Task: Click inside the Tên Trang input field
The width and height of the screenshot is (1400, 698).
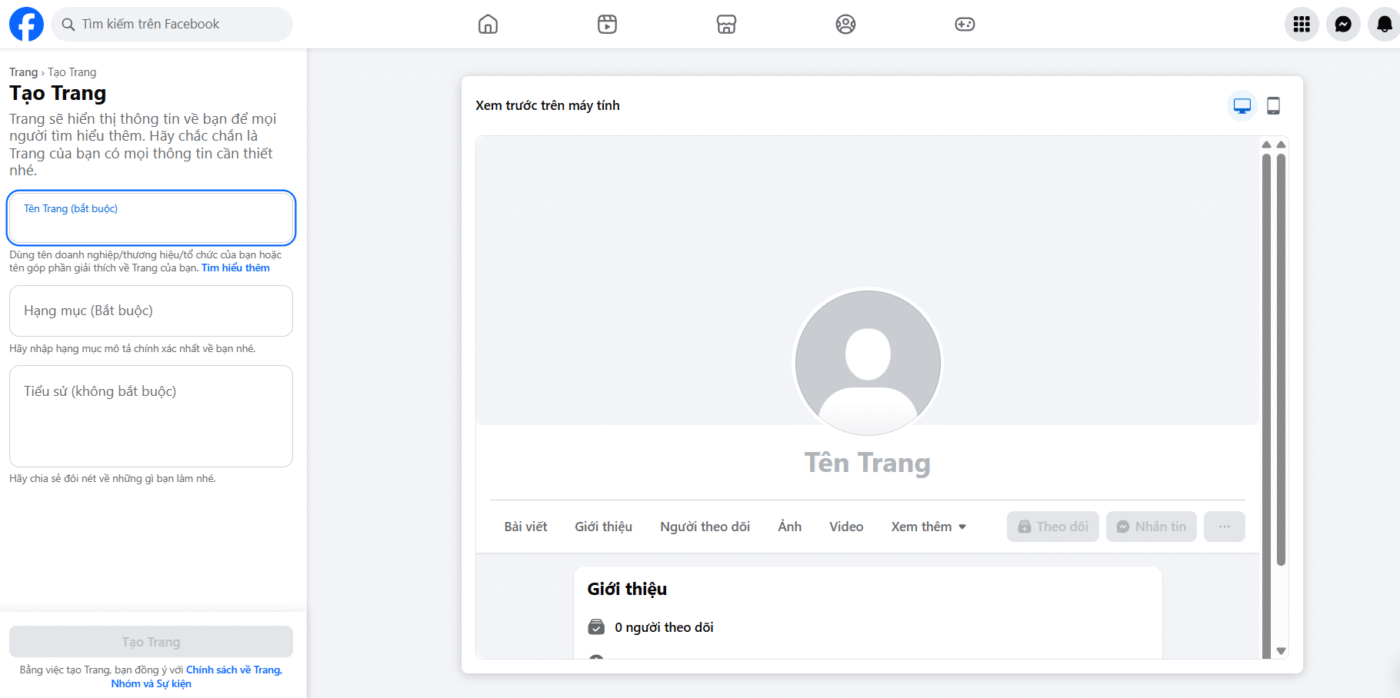Action: 150,218
